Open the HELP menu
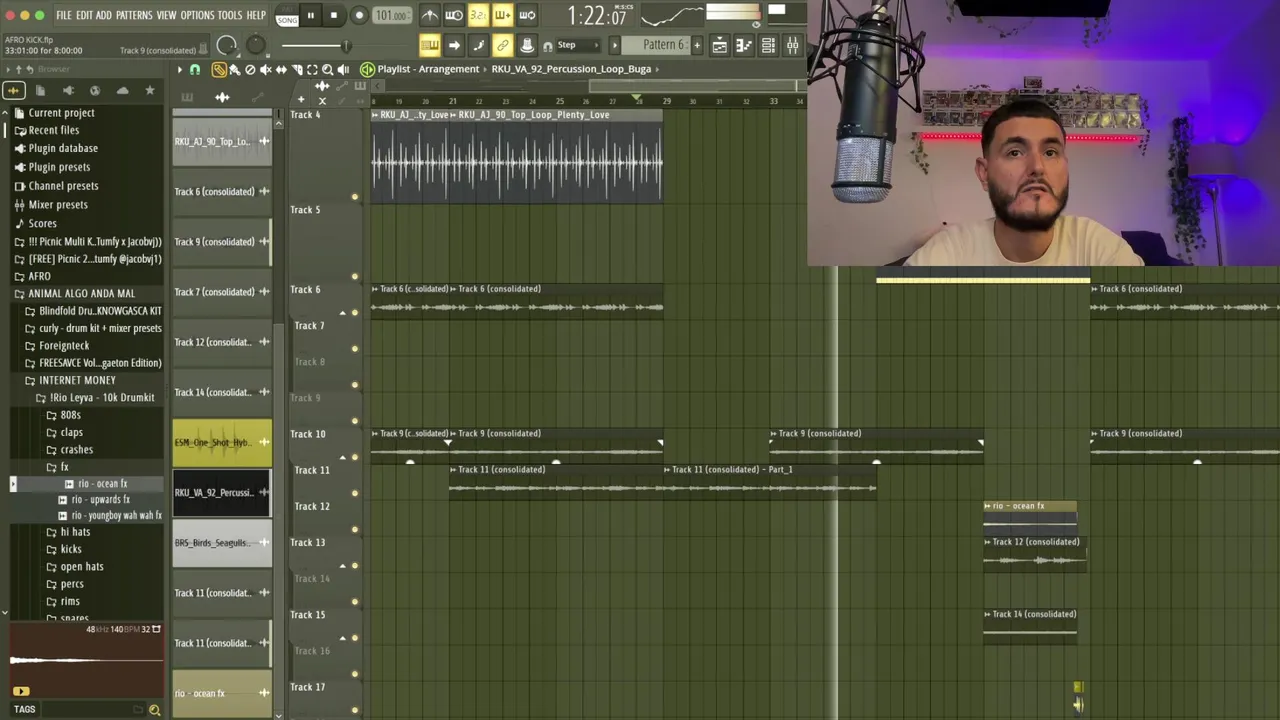The image size is (1280, 720). (256, 15)
